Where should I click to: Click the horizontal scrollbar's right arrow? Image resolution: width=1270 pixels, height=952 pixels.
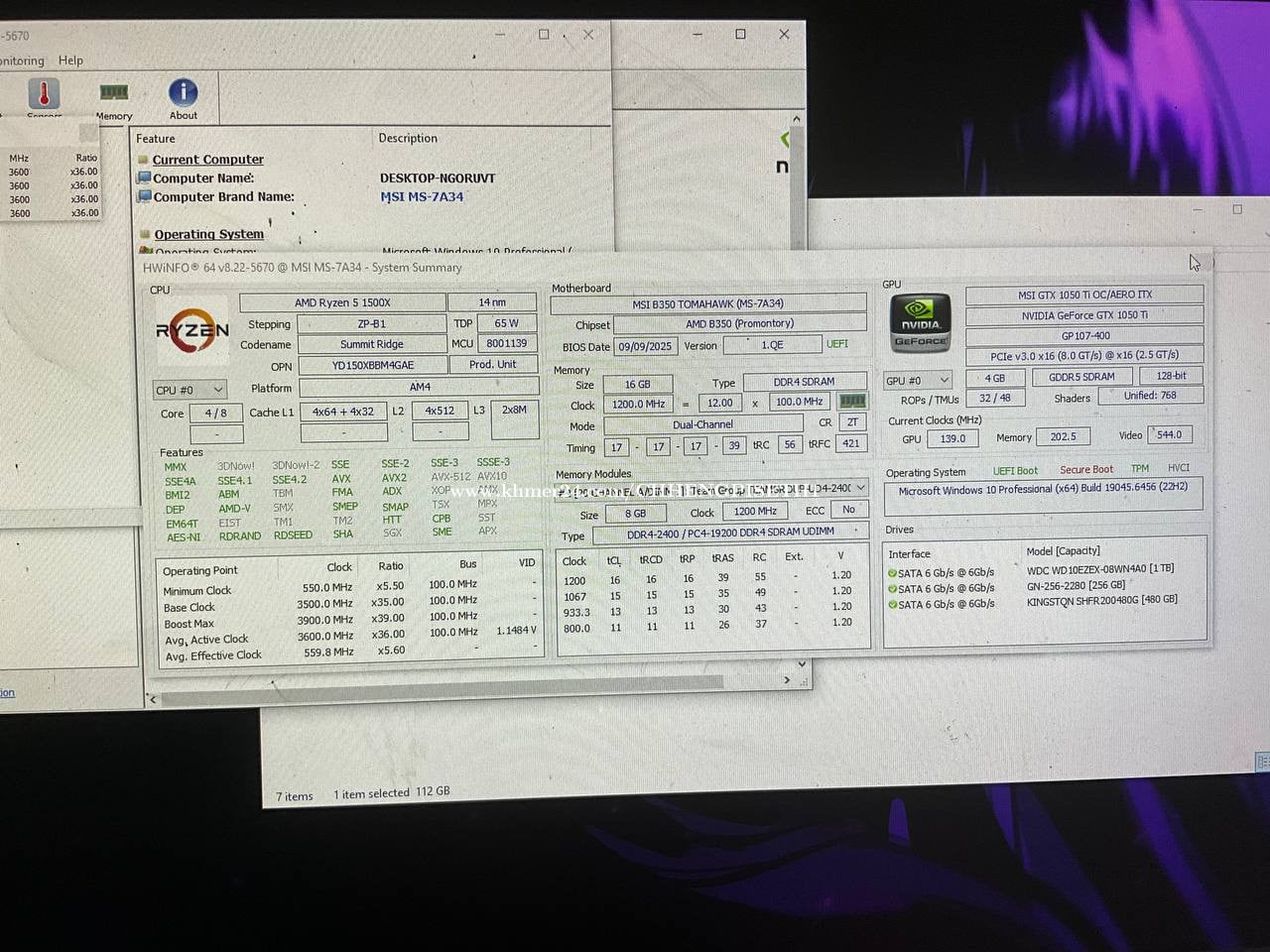[787, 680]
